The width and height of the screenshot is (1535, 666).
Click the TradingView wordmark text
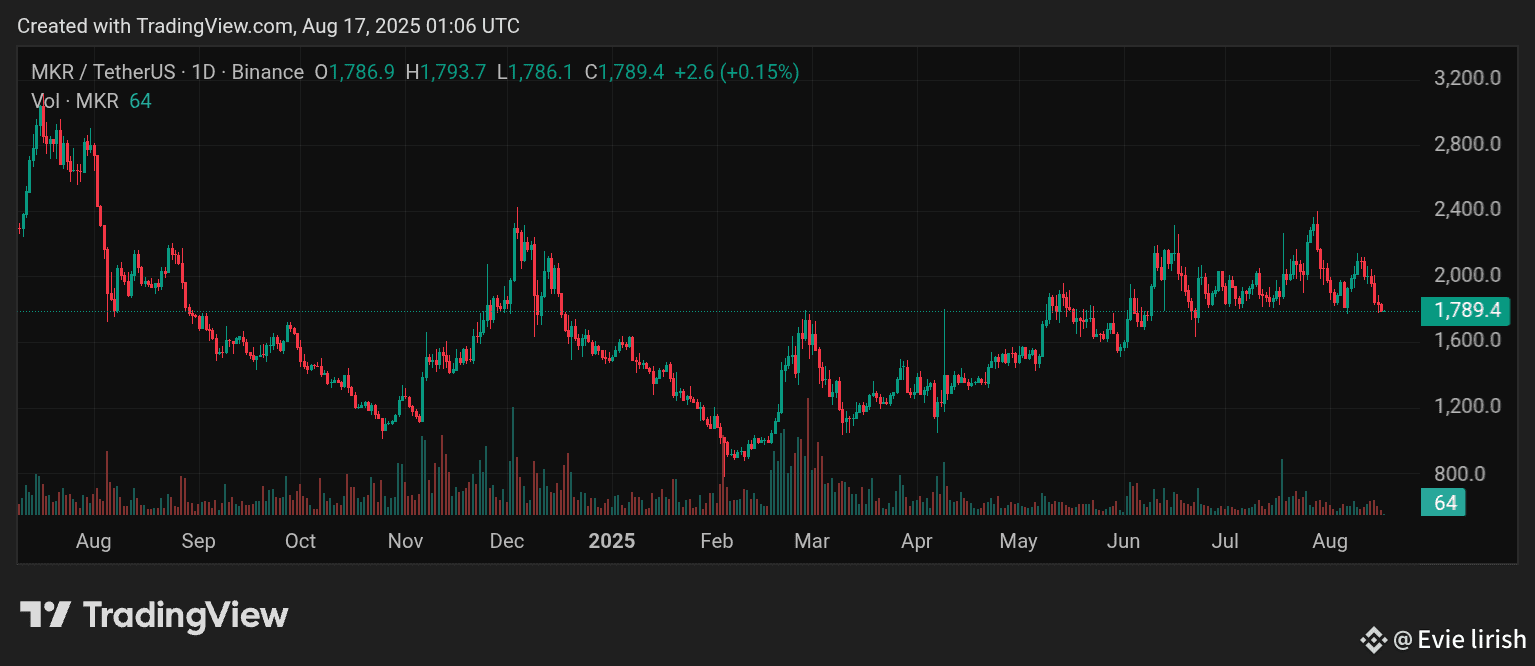click(x=185, y=615)
